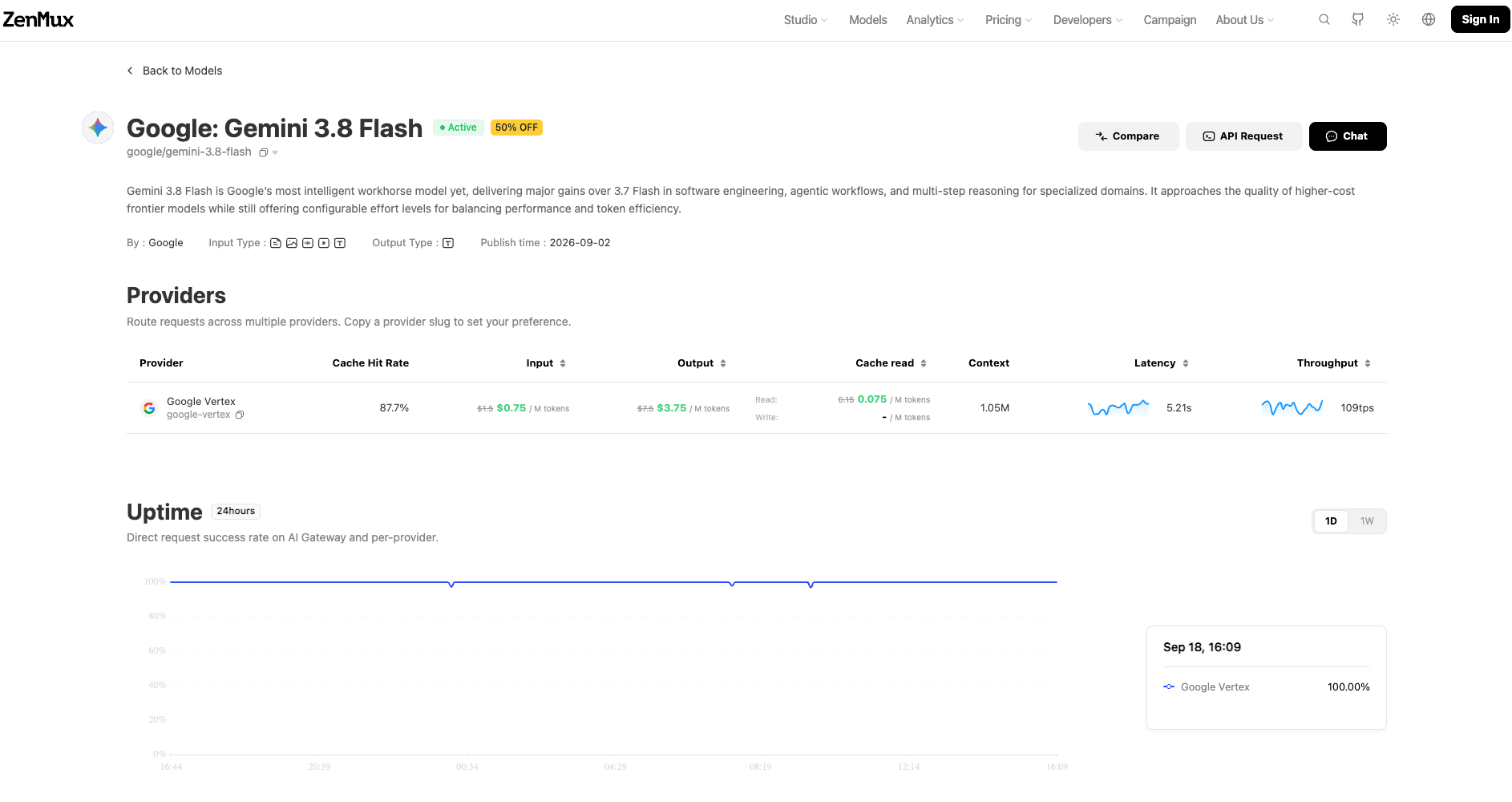Copy the google/gemini-3.8-flash model slug
This screenshot has height=802, width=1512.
[x=263, y=152]
